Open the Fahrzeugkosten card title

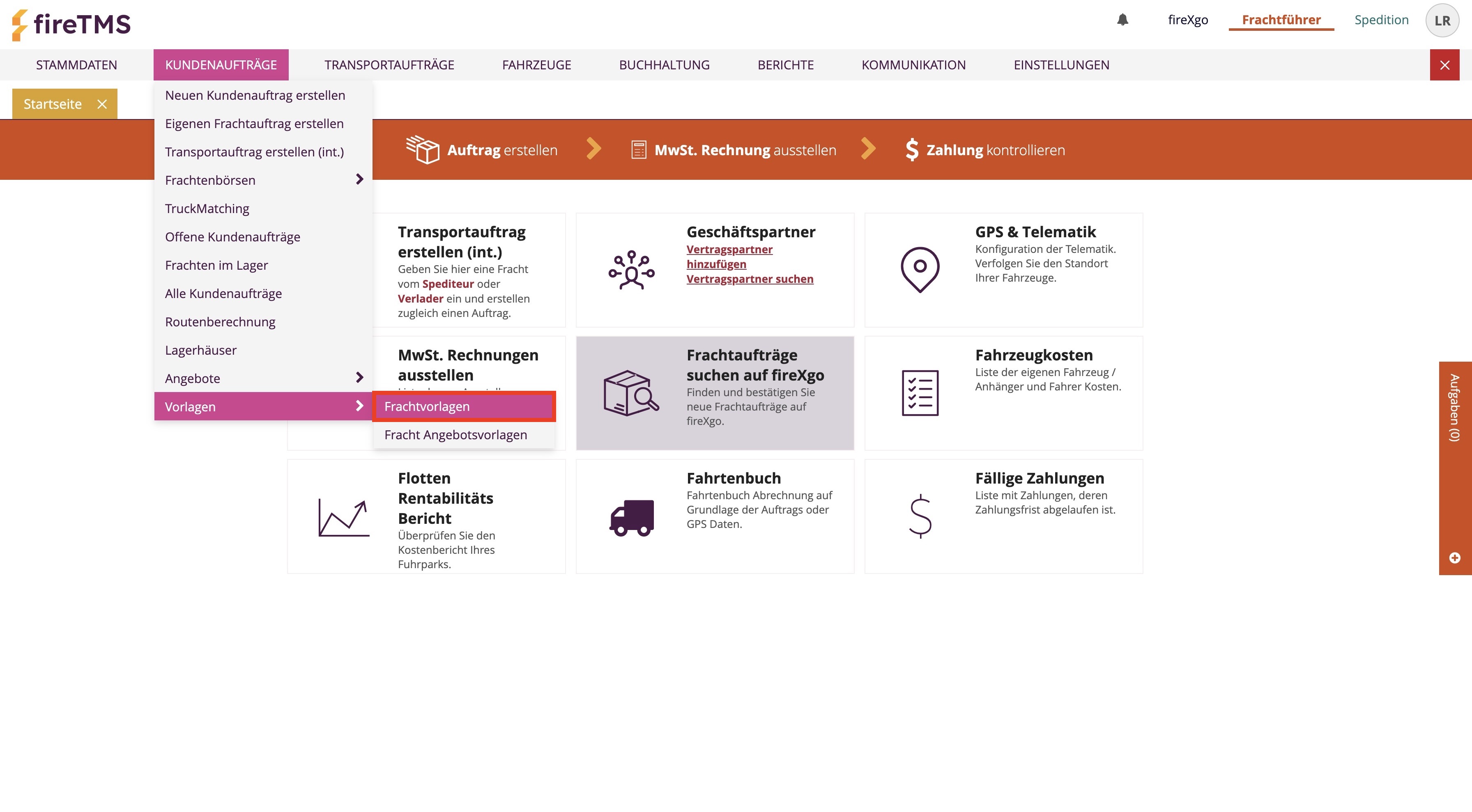click(x=1034, y=355)
